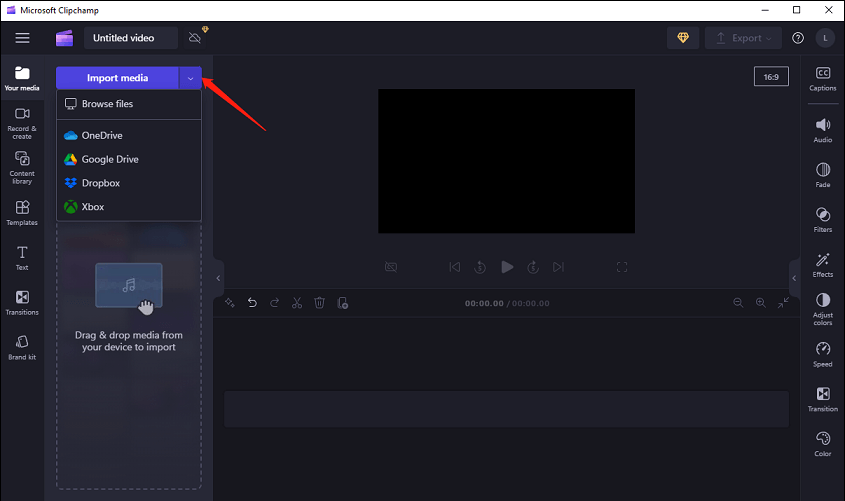Choose Browse files from import menu
Viewport: 845px width, 501px height.
pyautogui.click(x=106, y=104)
